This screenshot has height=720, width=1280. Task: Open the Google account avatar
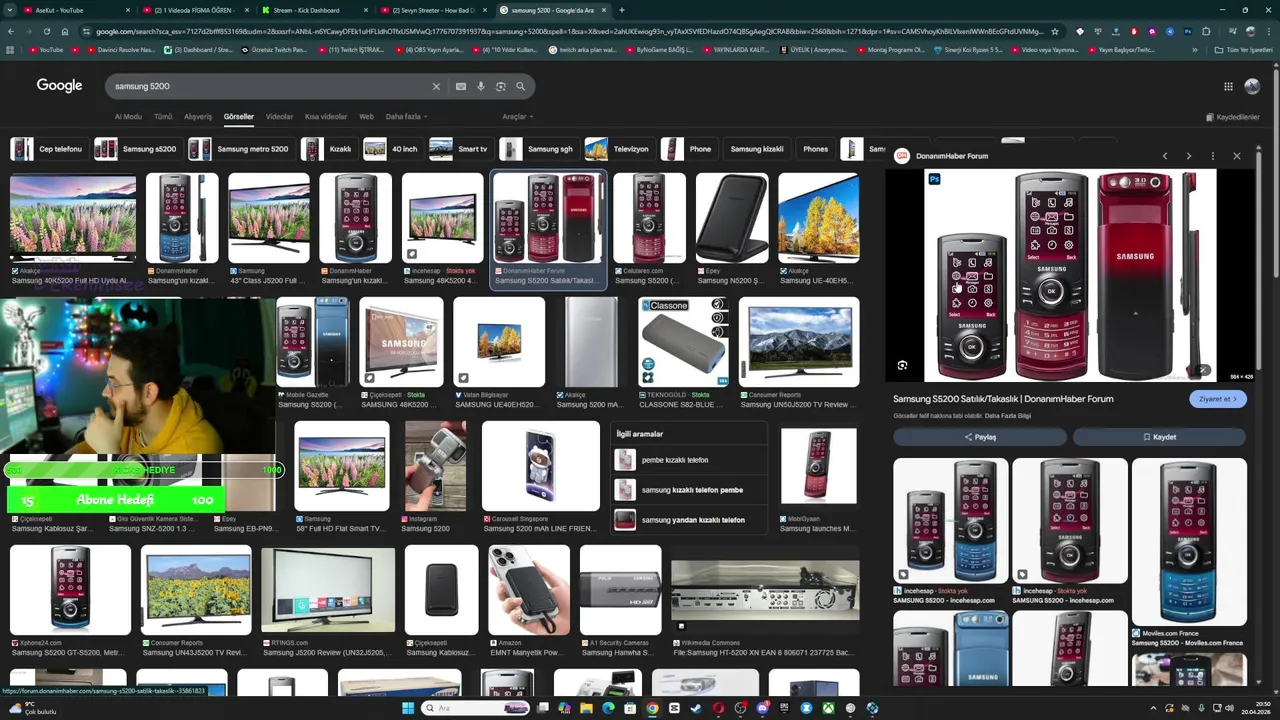[1252, 86]
